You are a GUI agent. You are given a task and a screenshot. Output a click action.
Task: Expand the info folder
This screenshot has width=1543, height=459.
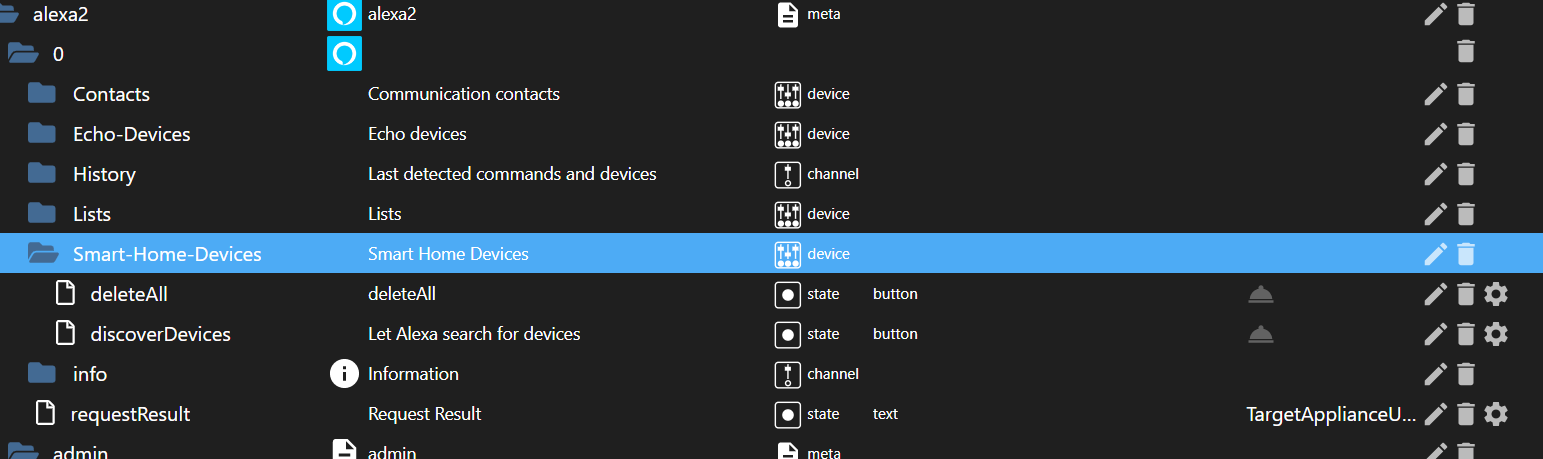tap(42, 374)
